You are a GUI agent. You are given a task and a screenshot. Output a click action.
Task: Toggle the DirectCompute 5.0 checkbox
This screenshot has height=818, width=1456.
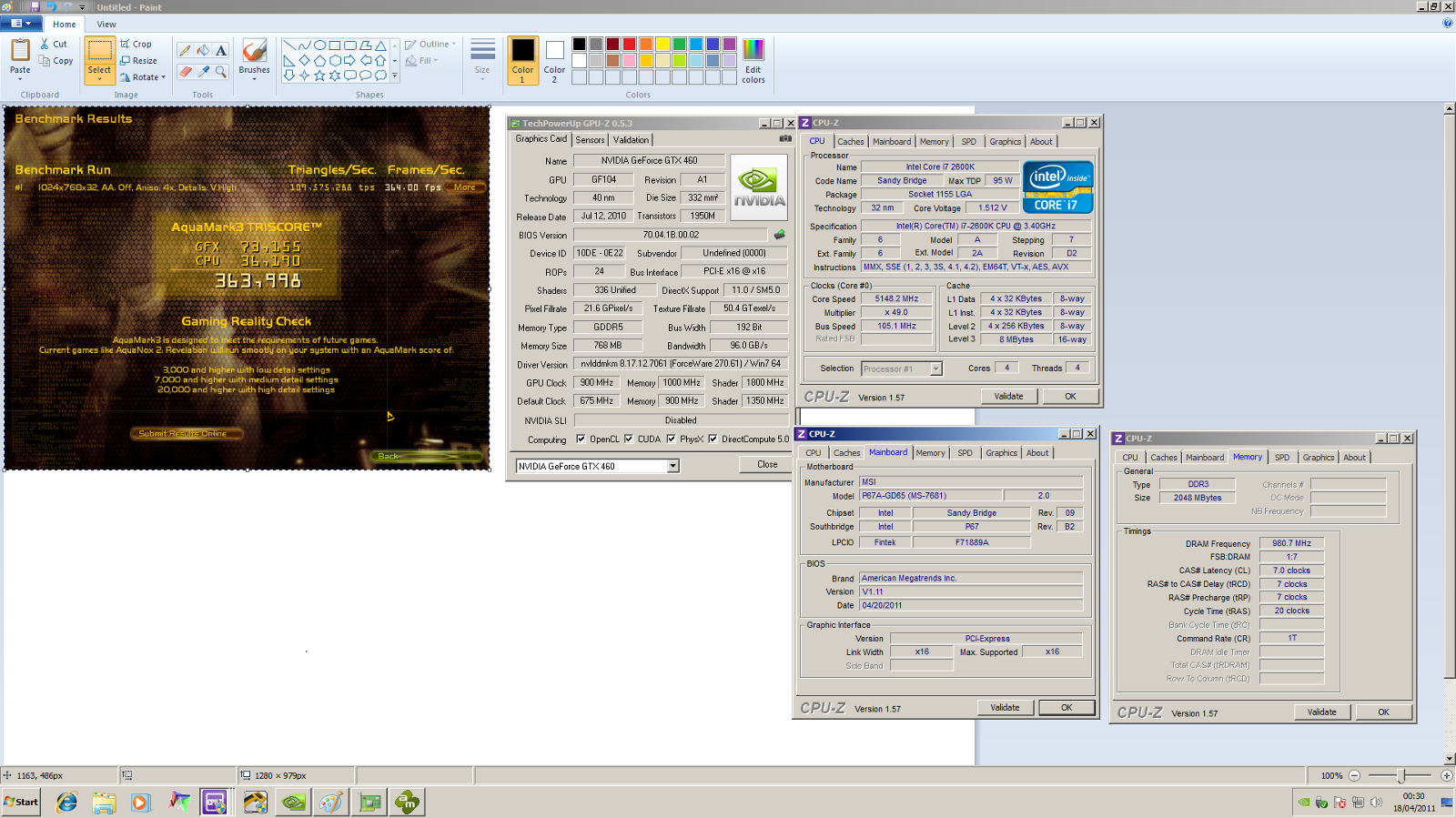[713, 439]
